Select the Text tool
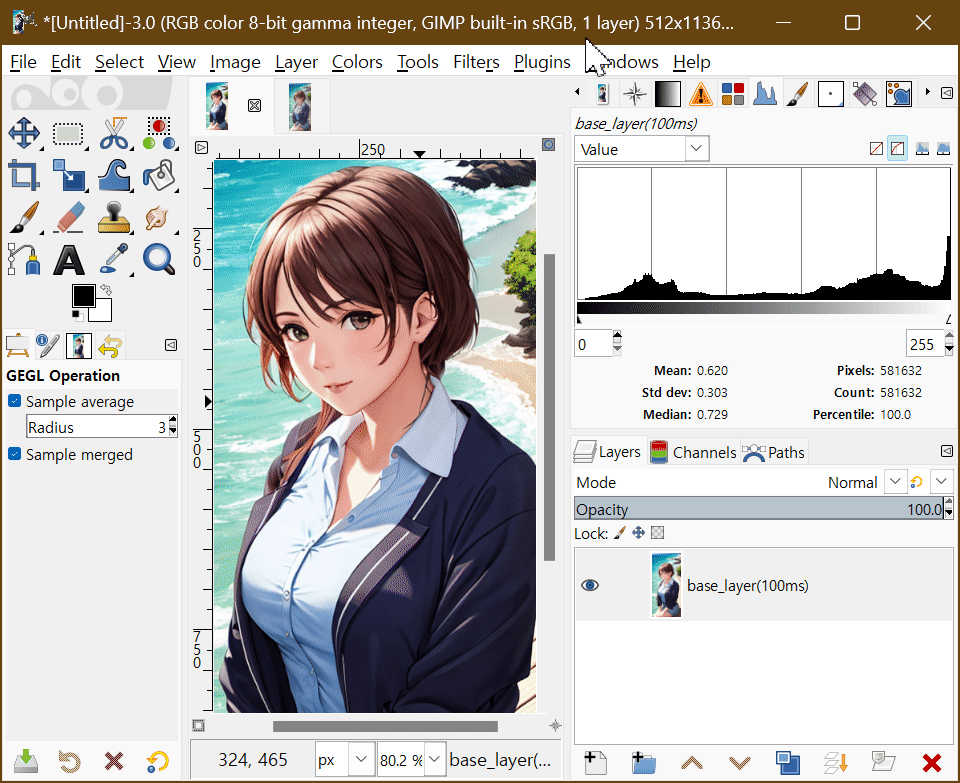 [69, 260]
